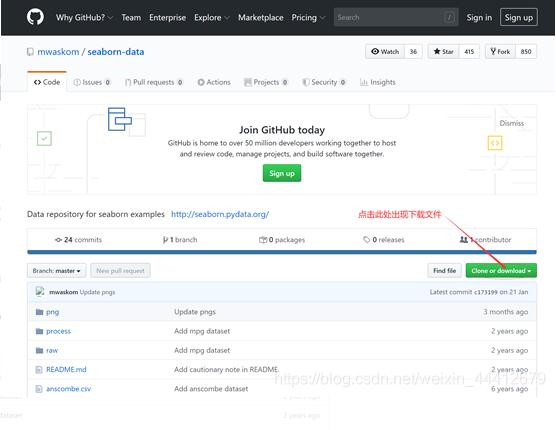Open the Team page
The image size is (556, 430).
tap(131, 17)
